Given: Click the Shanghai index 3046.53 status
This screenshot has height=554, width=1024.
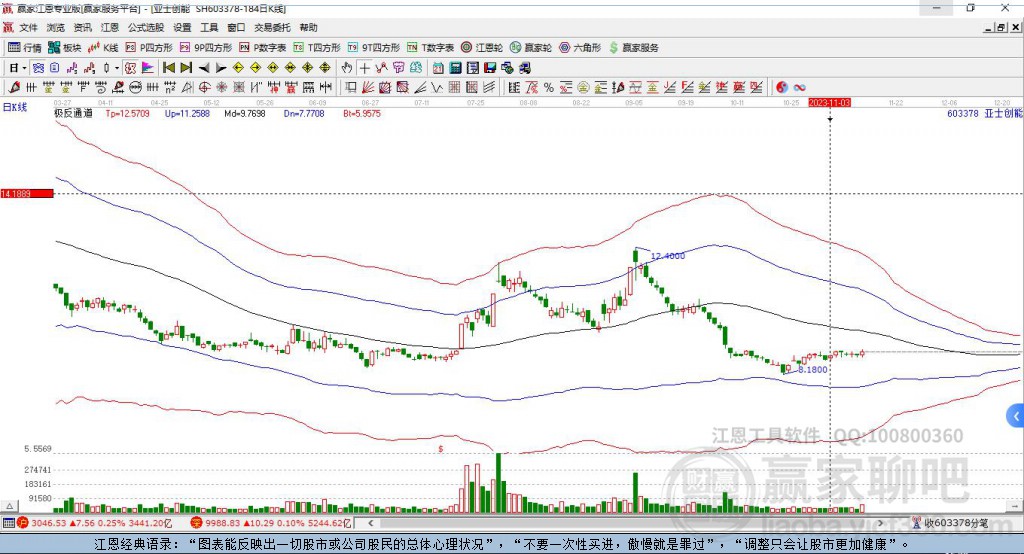Looking at the screenshot, I should [95, 523].
